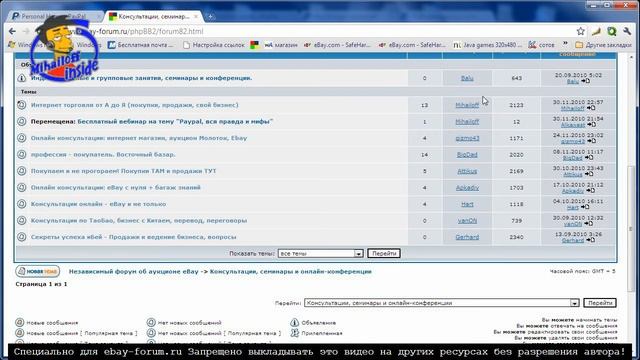Click the topic icon beside Покупаем и не прогораем

pos(22,171)
